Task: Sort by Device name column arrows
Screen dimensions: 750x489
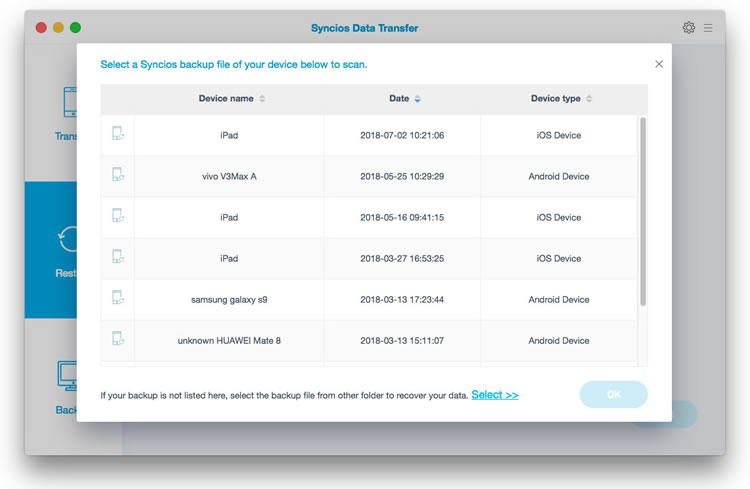Action: [x=262, y=99]
